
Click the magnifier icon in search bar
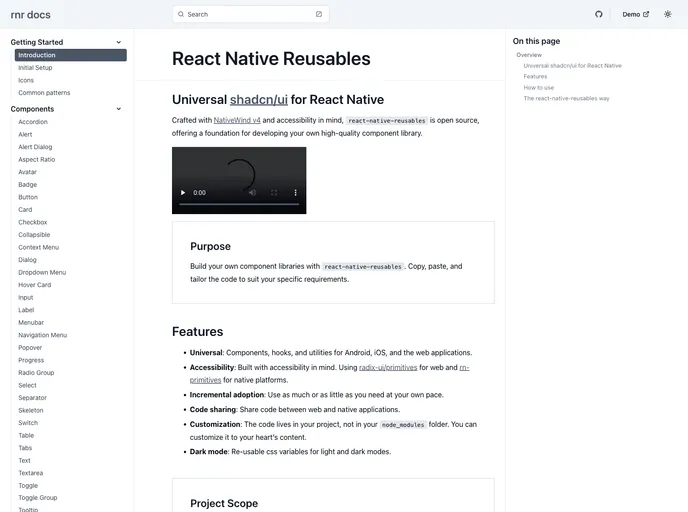(x=180, y=14)
